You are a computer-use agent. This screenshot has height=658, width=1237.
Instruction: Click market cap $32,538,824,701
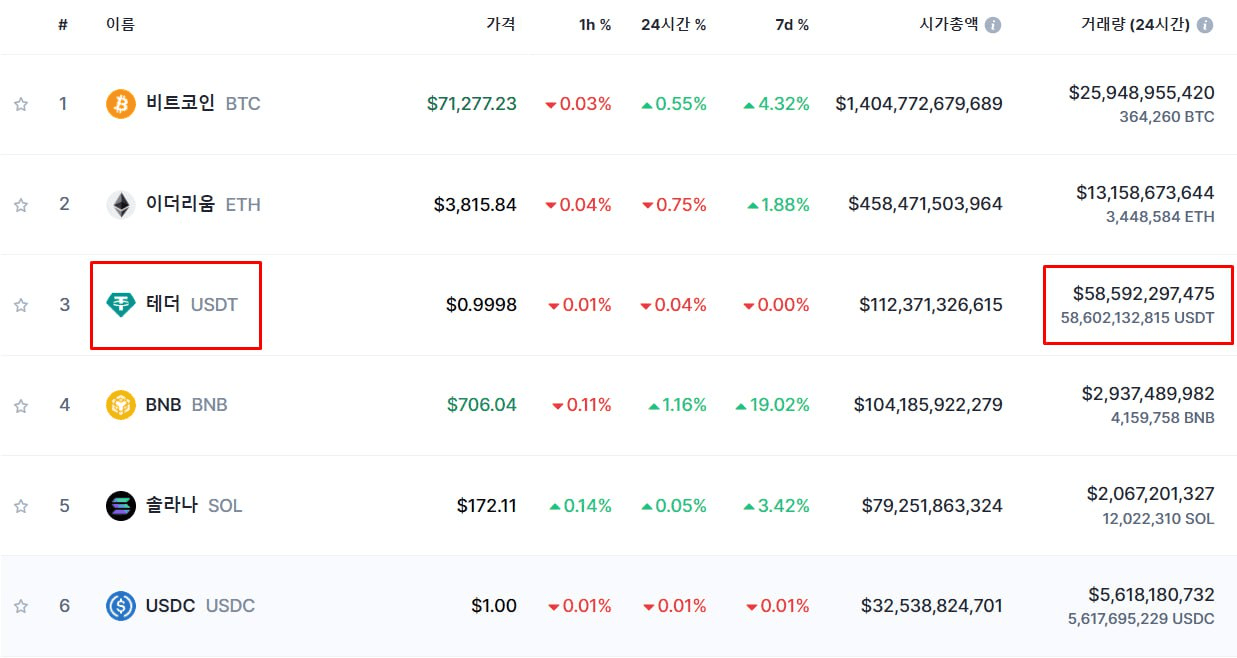[932, 606]
